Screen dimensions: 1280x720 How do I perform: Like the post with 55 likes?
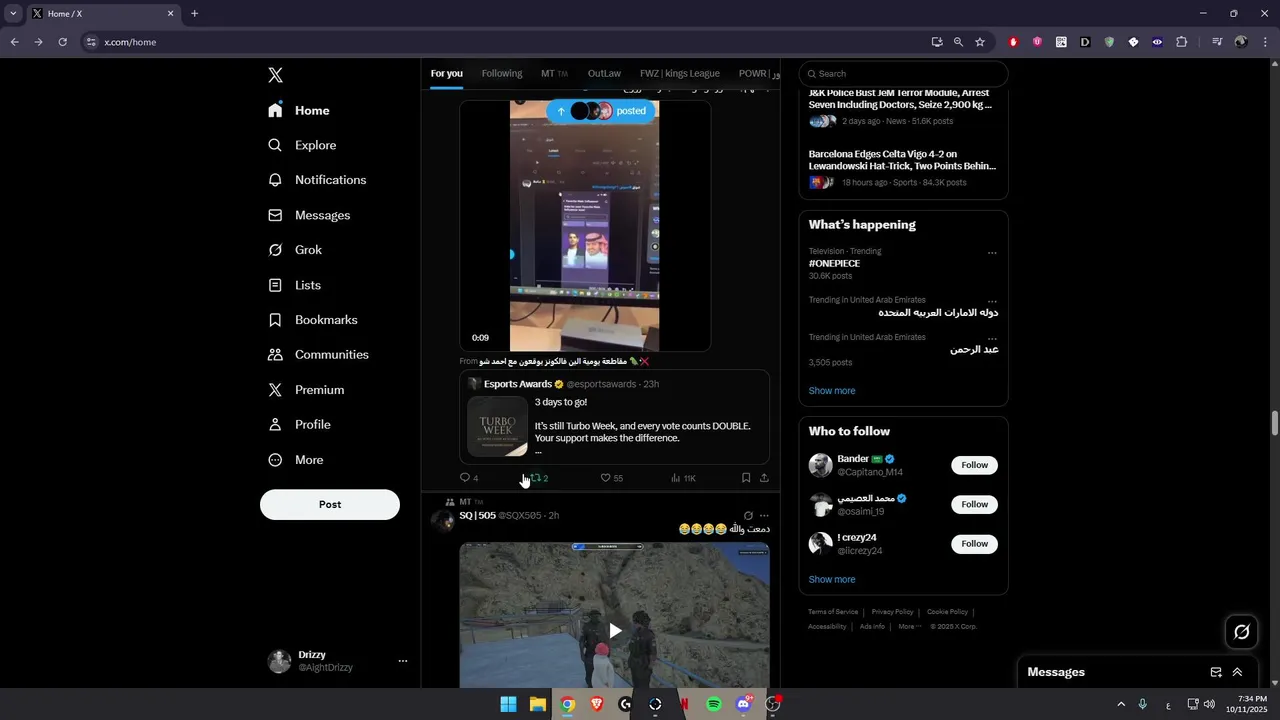pos(611,478)
